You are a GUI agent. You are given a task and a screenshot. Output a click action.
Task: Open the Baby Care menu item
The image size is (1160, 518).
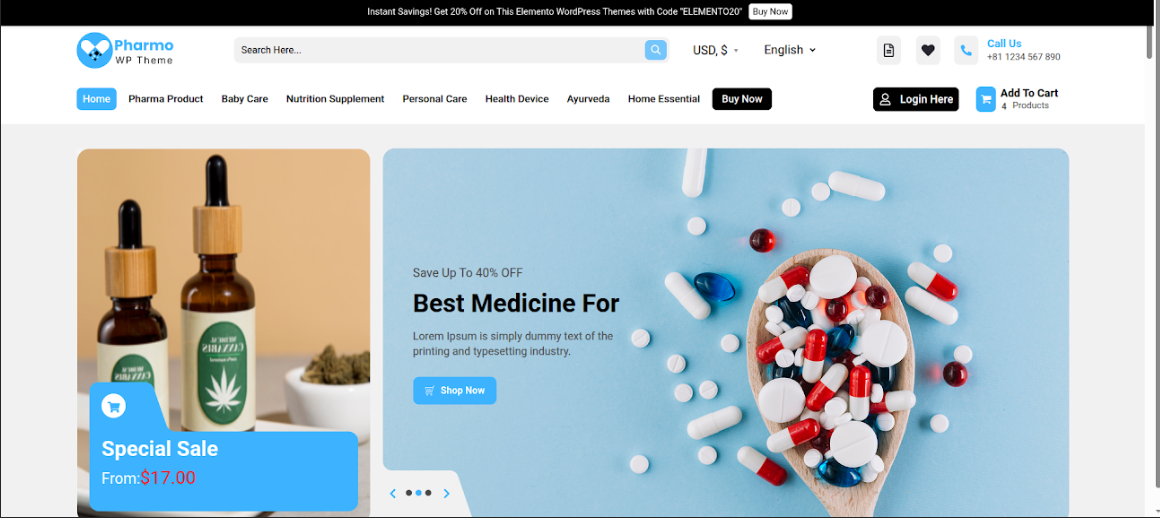tap(245, 99)
